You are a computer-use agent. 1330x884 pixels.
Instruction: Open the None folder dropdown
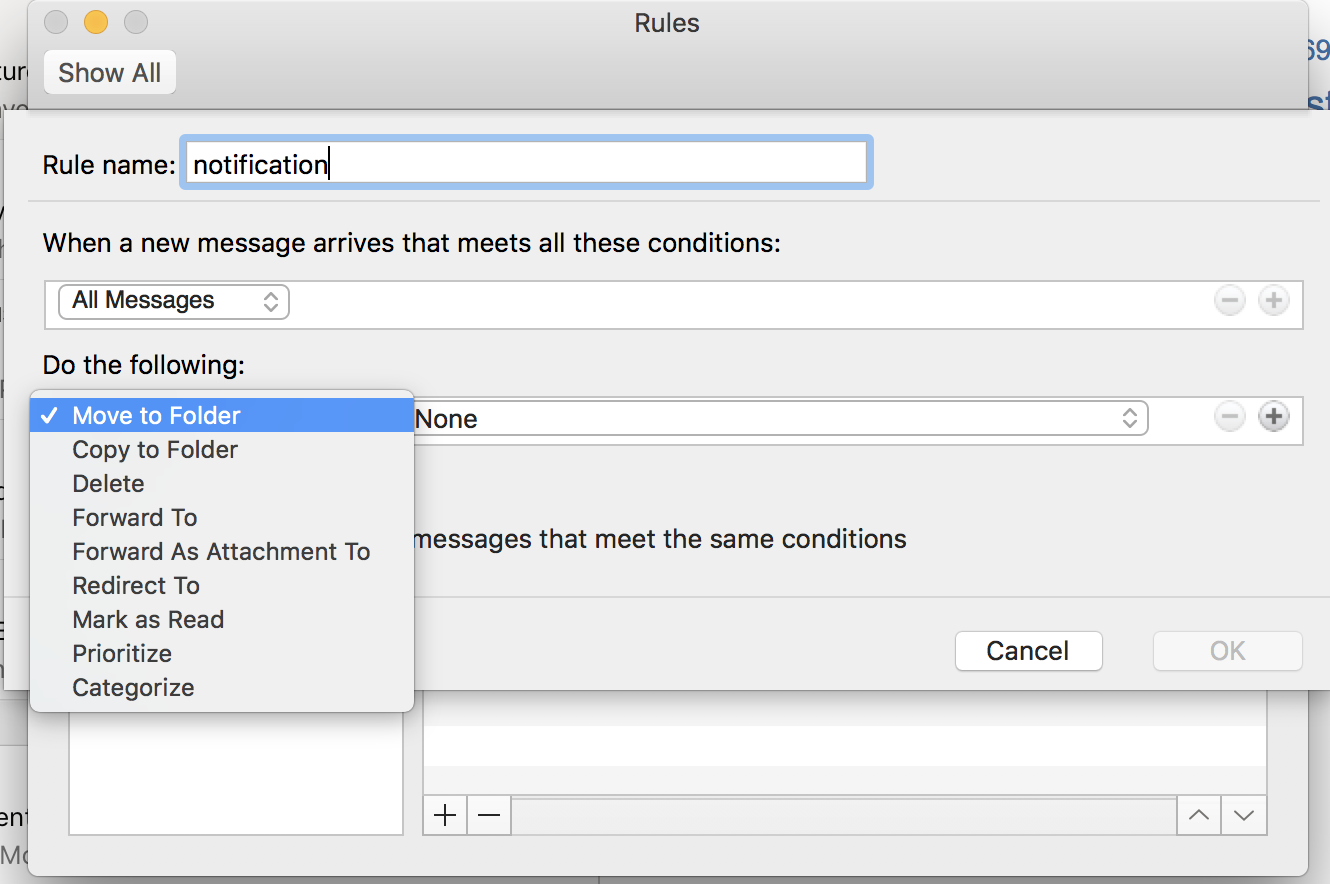click(x=780, y=418)
